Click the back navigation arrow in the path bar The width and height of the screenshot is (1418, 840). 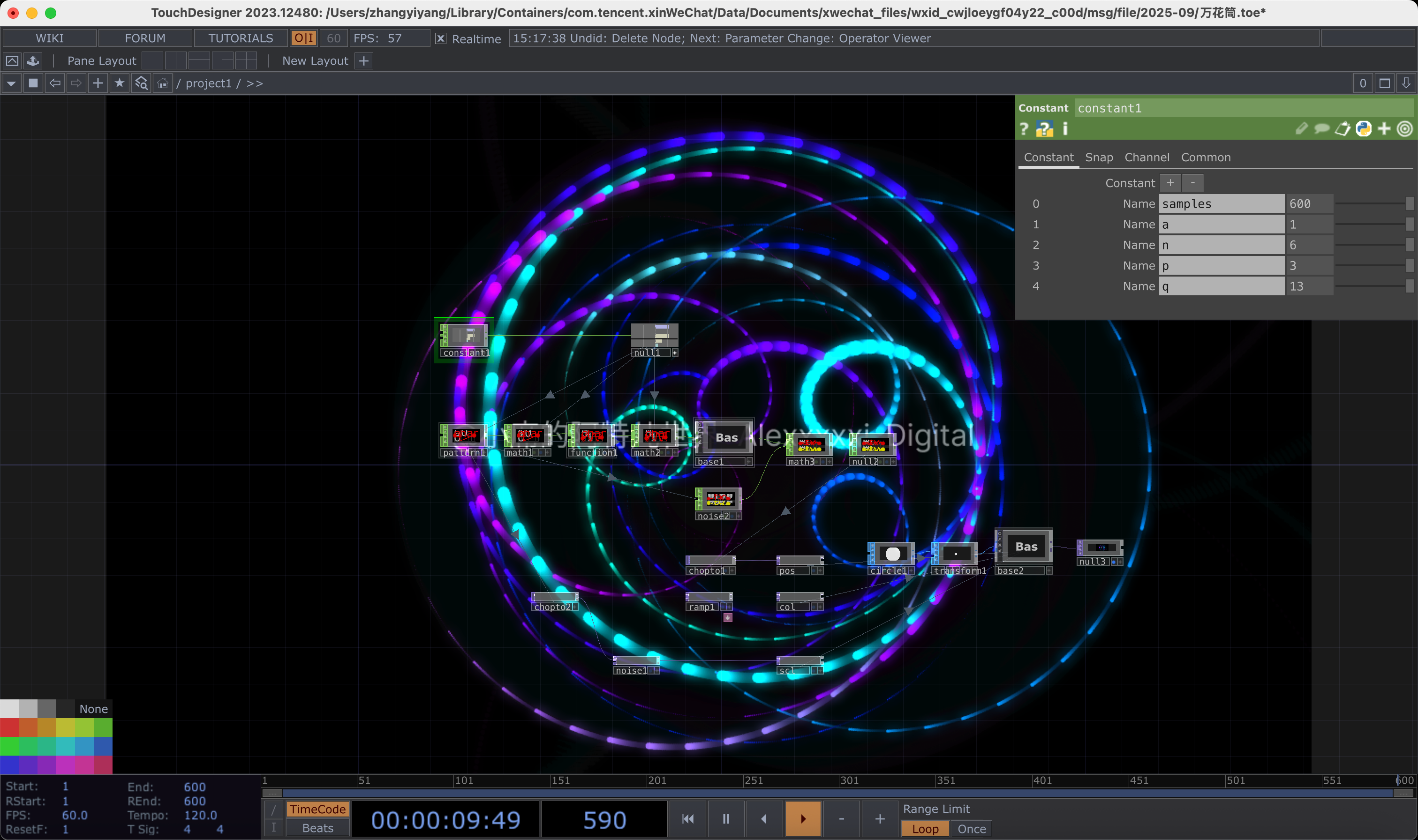tap(54, 82)
